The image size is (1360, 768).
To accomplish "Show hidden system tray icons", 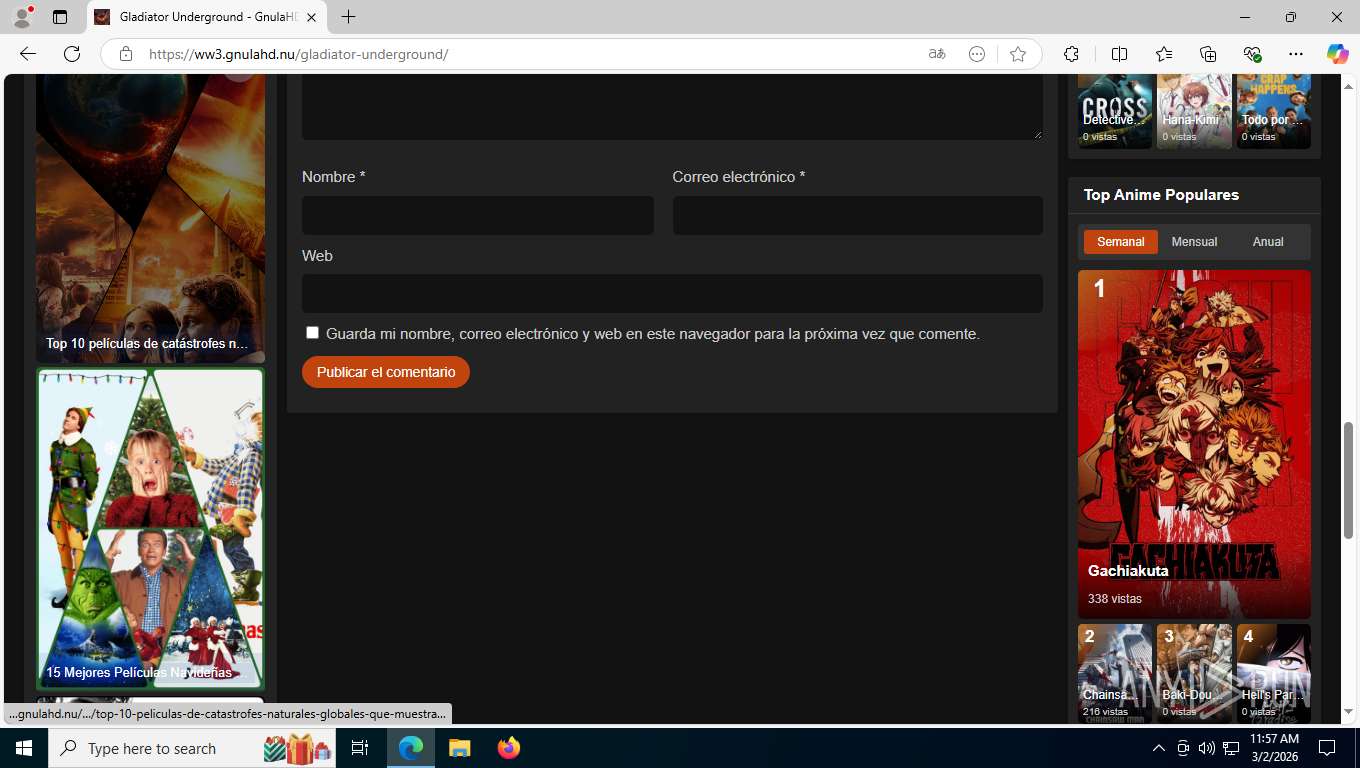I will click(1159, 748).
